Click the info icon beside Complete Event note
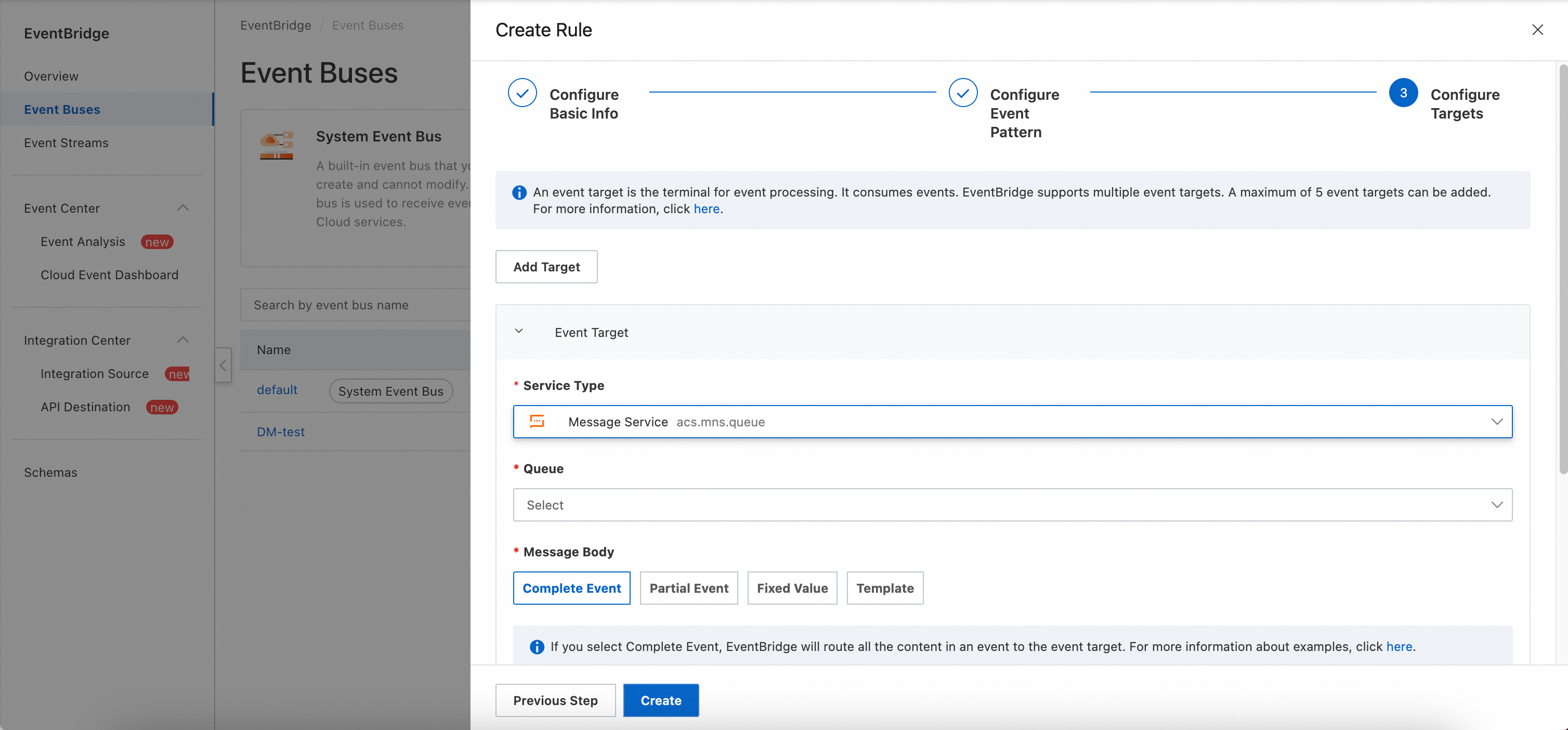 tap(536, 647)
